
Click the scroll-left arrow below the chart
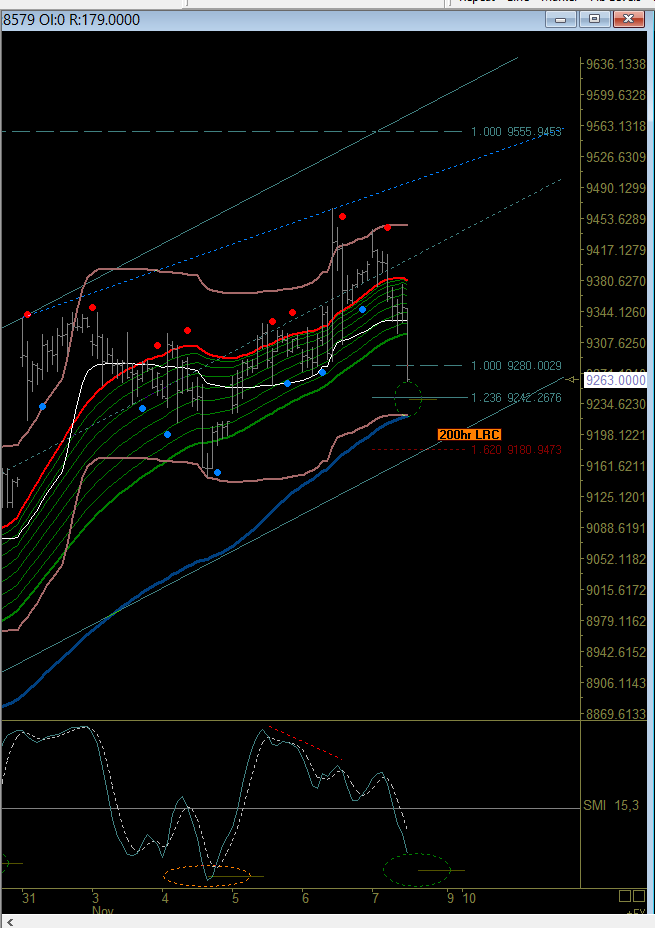(x=9, y=922)
